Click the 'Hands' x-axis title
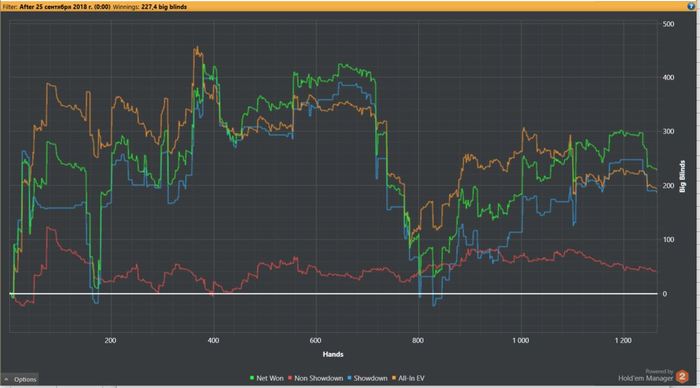700x388 pixels. pyautogui.click(x=333, y=354)
